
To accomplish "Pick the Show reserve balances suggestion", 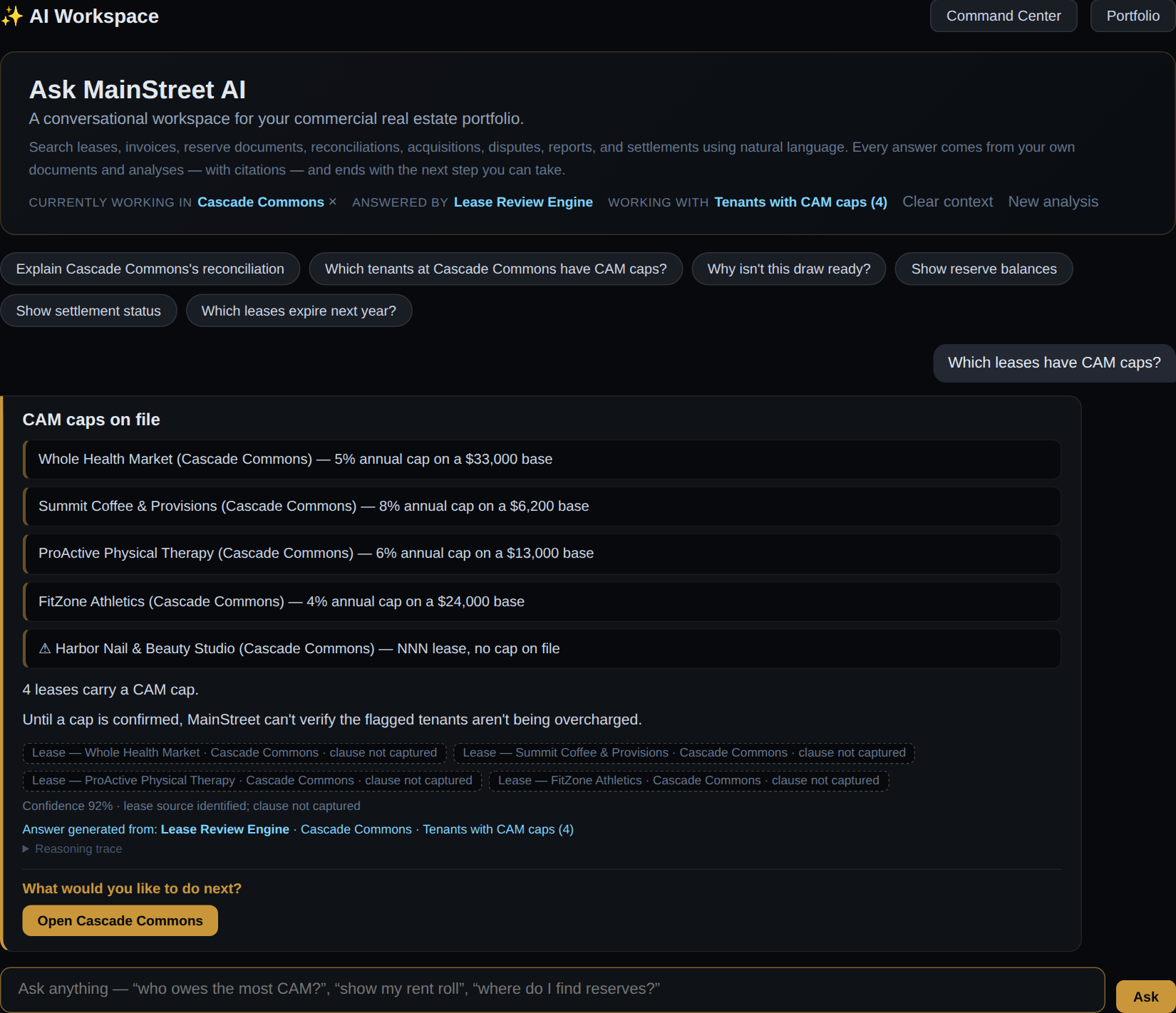I will [x=984, y=269].
